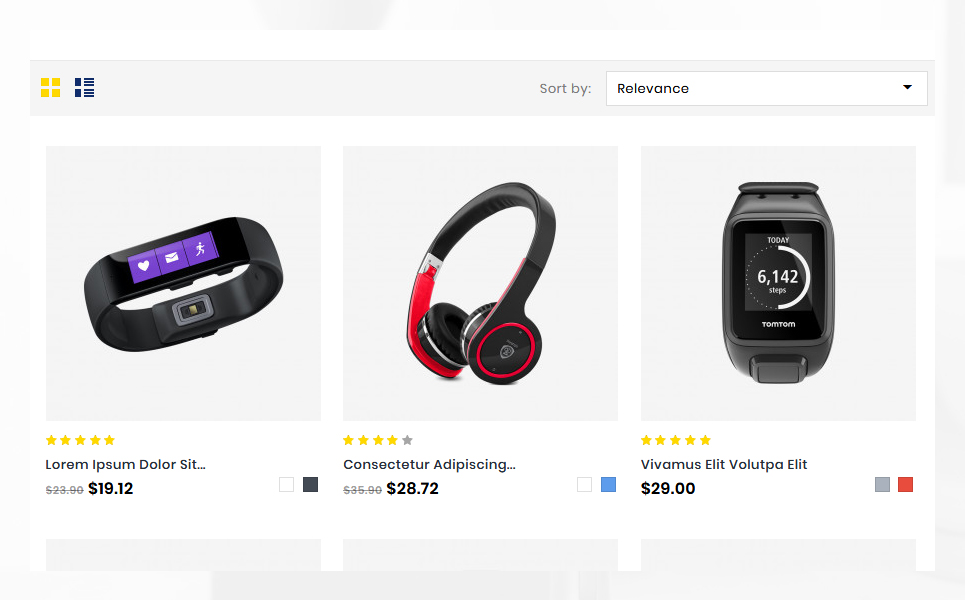965x600 pixels.
Task: Switch to grid view layout
Action: click(50, 87)
